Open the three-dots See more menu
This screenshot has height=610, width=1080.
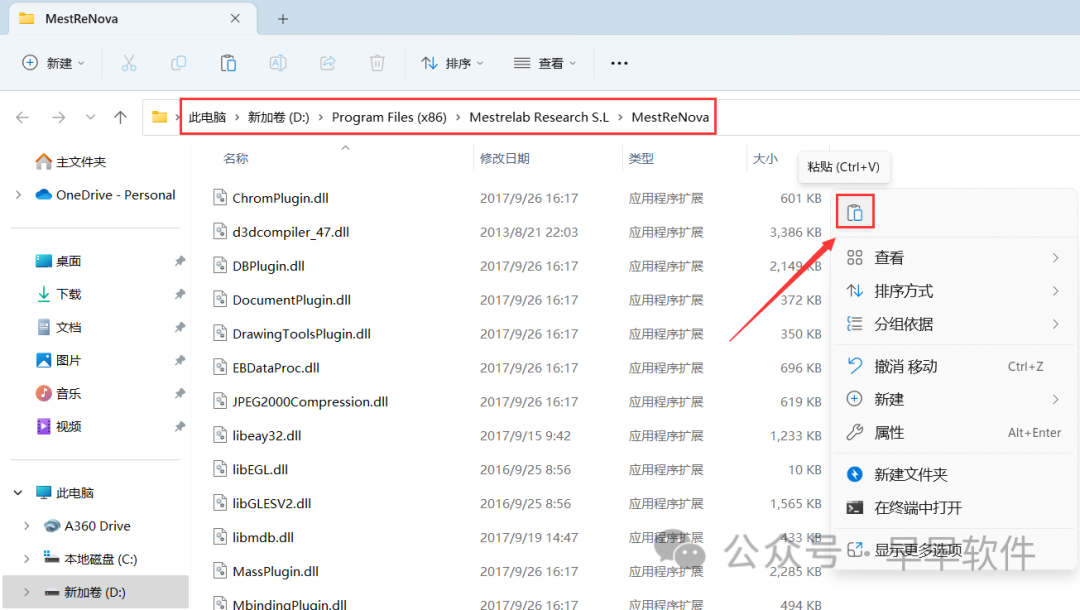pyautogui.click(x=619, y=63)
